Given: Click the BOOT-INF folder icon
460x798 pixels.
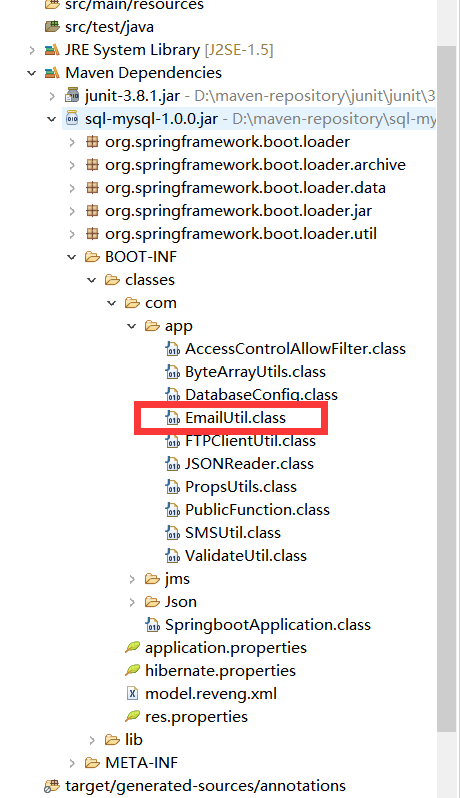Looking at the screenshot, I should point(92,256).
